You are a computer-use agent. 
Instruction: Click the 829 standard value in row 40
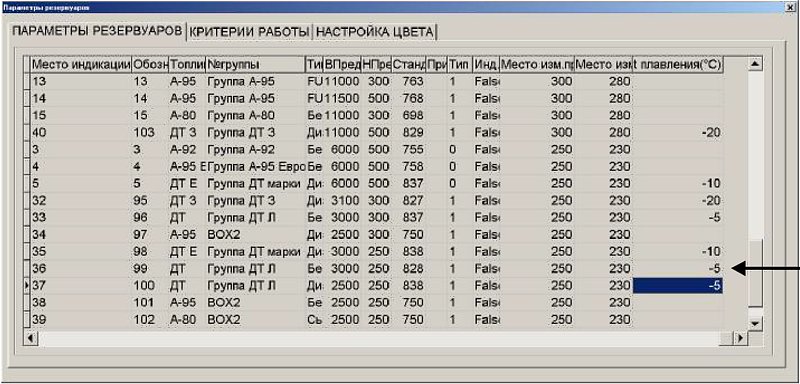click(x=409, y=133)
